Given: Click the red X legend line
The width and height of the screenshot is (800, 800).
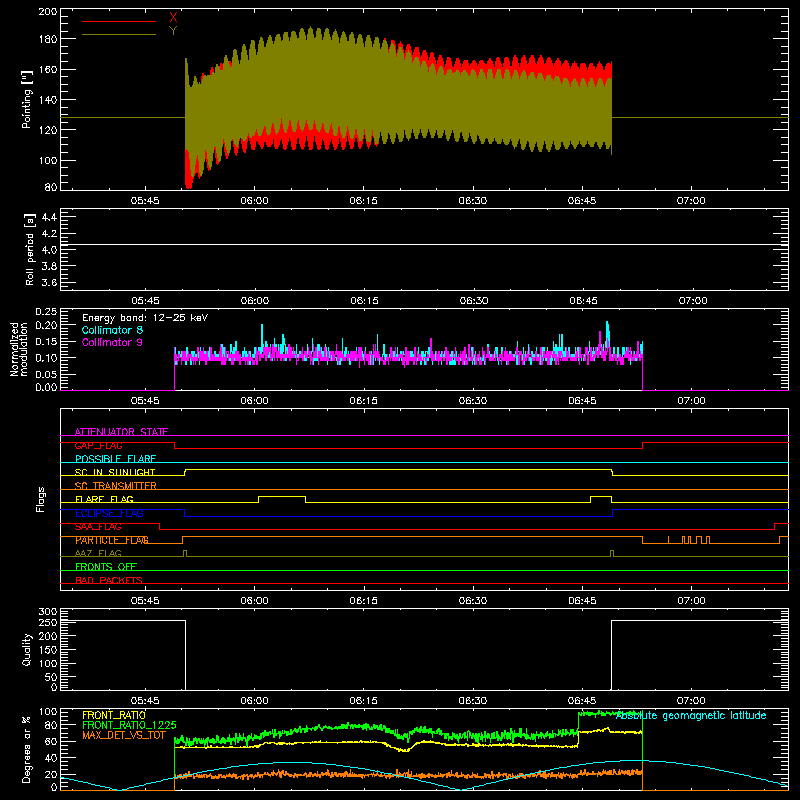Looking at the screenshot, I should pyautogui.click(x=119, y=21).
